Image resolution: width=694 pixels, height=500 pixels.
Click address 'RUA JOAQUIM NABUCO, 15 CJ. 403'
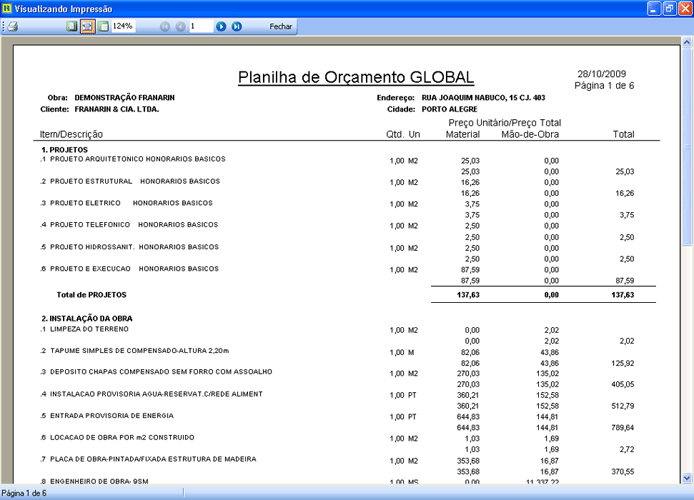tap(483, 98)
